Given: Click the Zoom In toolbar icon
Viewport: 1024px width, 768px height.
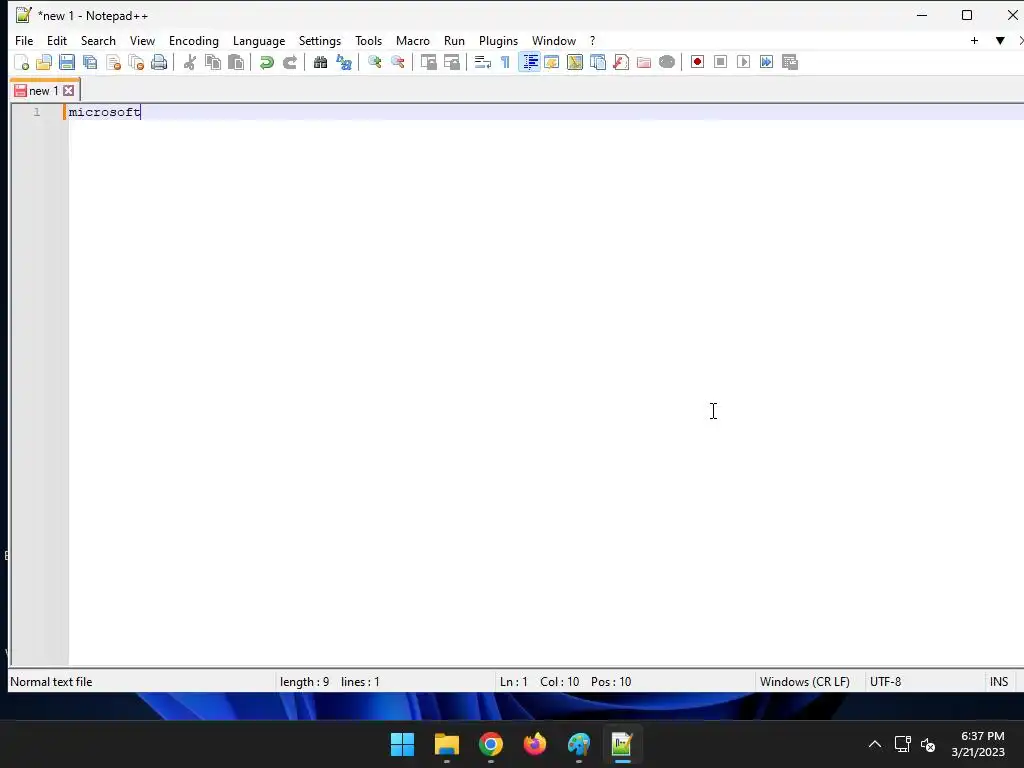Looking at the screenshot, I should 375,62.
